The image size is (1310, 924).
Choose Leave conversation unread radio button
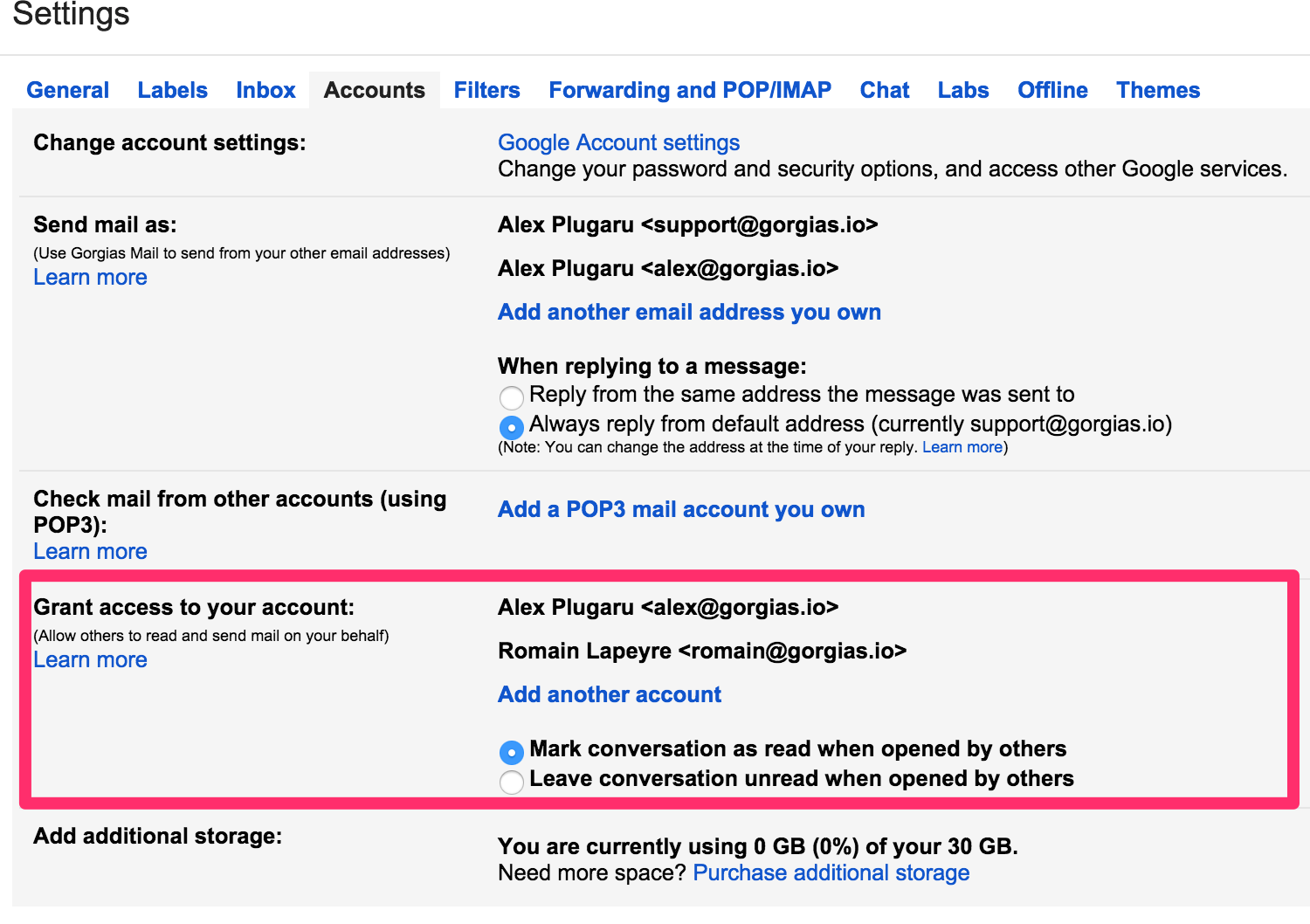coord(512,782)
